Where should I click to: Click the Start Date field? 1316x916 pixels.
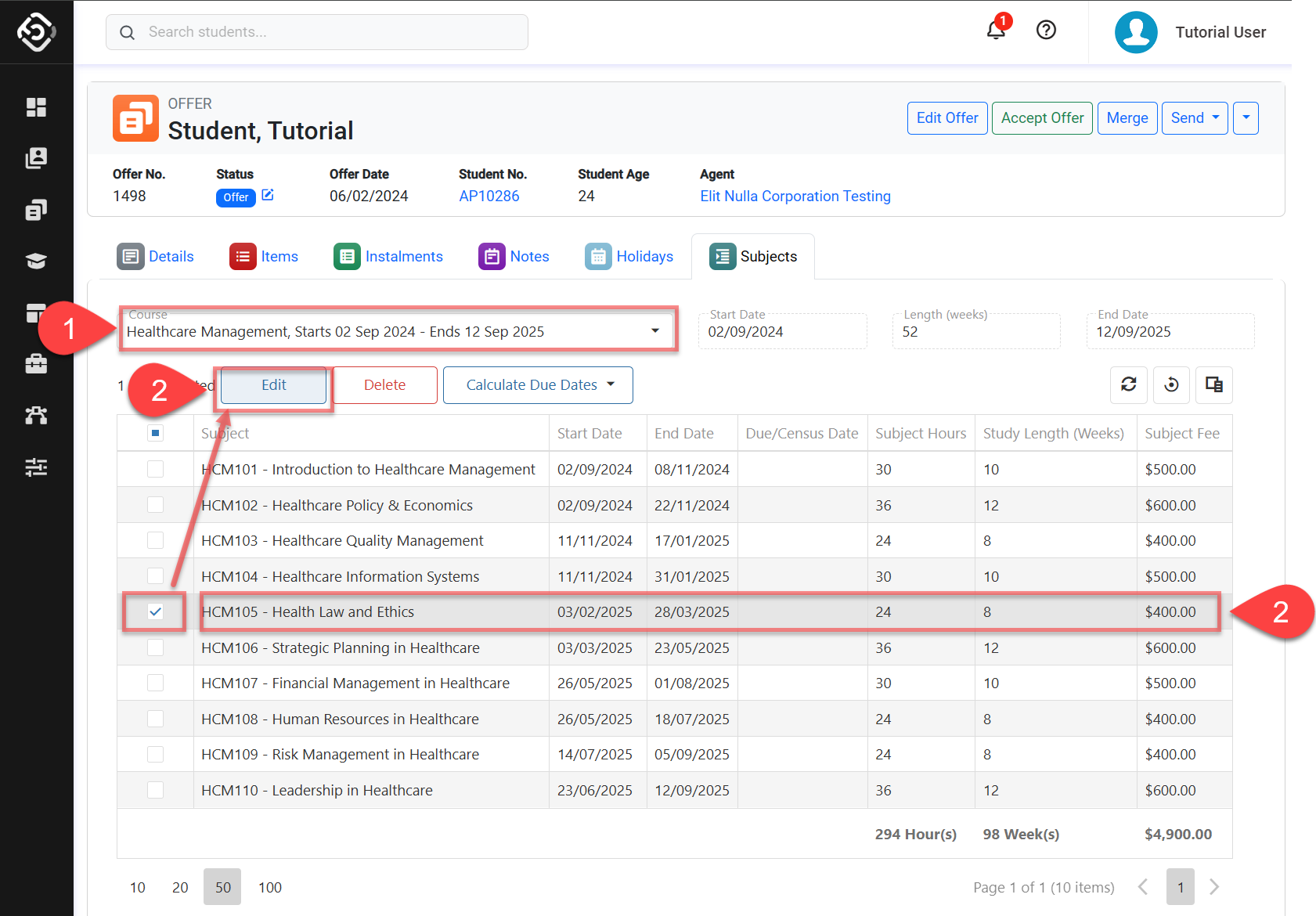click(783, 331)
